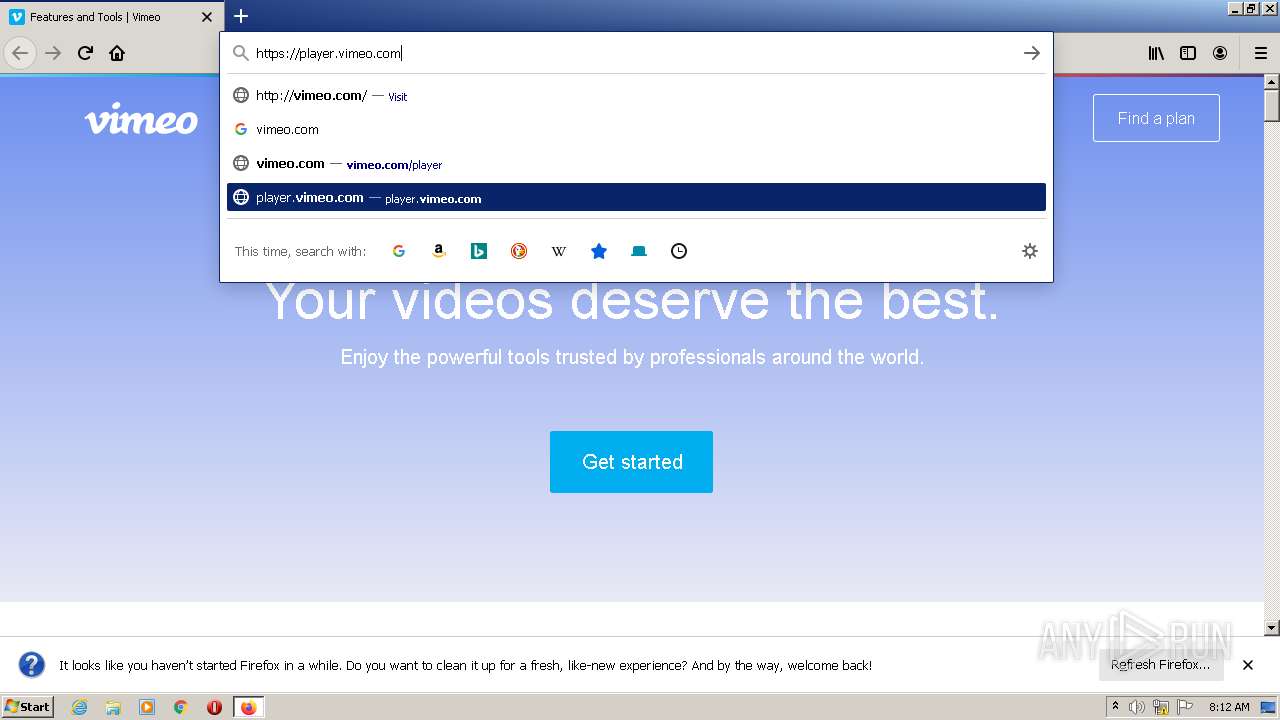Open a new tab with the plus icon
The height and width of the screenshot is (720, 1280).
[241, 16]
